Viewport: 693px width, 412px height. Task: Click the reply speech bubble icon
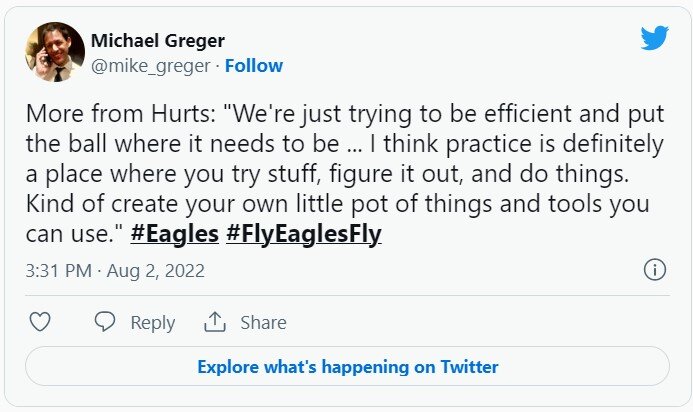[x=105, y=322]
